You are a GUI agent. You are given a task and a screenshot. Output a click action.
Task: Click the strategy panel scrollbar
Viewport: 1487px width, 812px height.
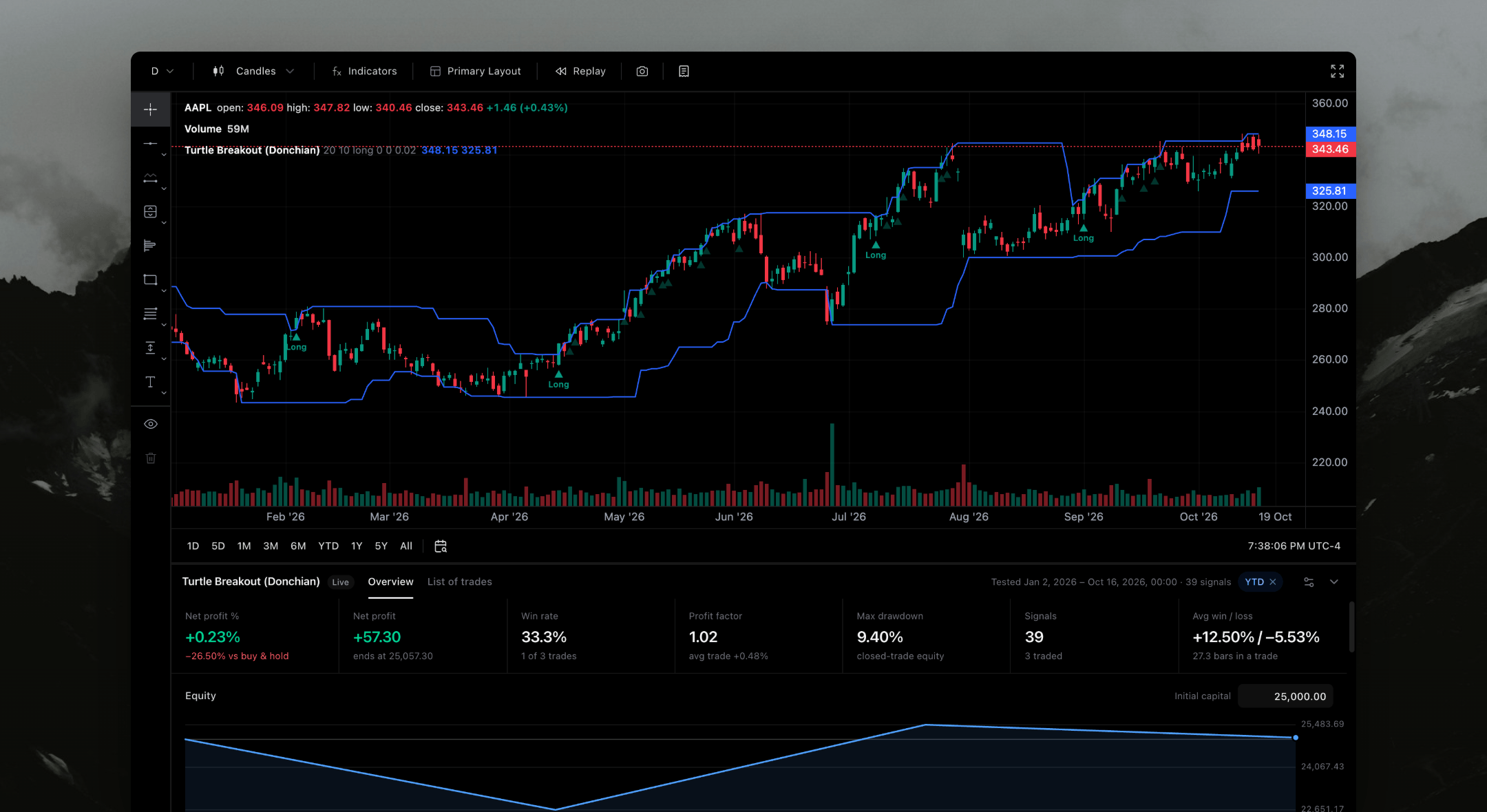tap(1351, 626)
